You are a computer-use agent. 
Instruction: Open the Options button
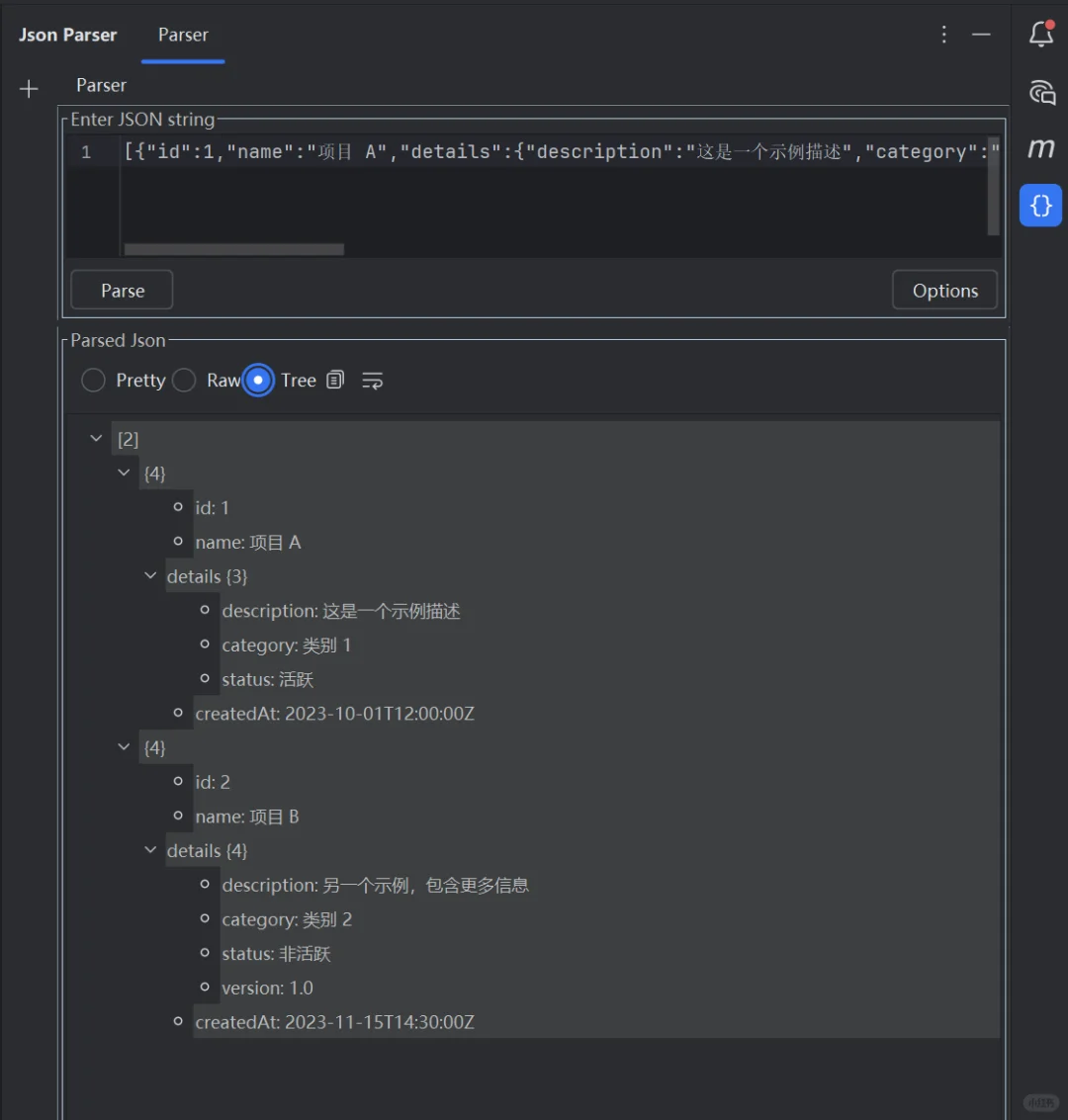click(x=943, y=290)
